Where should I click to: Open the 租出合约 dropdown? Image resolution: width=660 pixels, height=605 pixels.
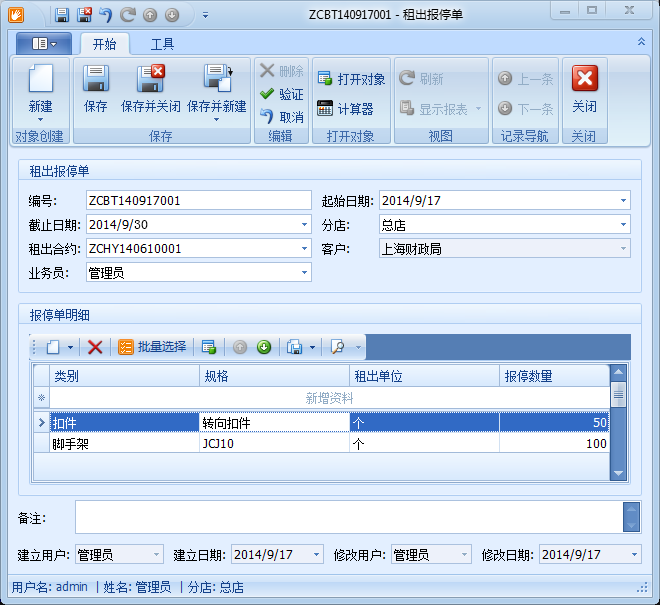(x=304, y=248)
